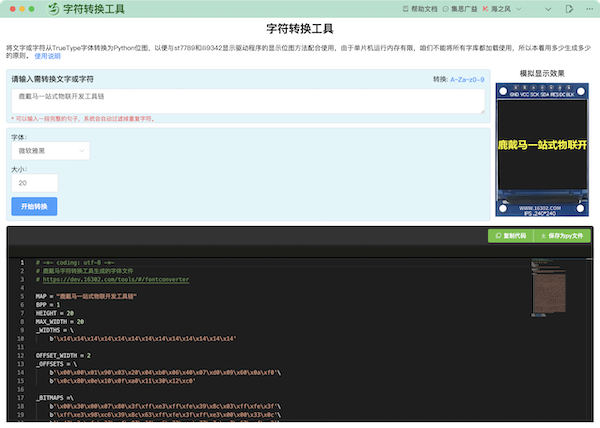Click the app logo icon in title bar

(x=52, y=8)
